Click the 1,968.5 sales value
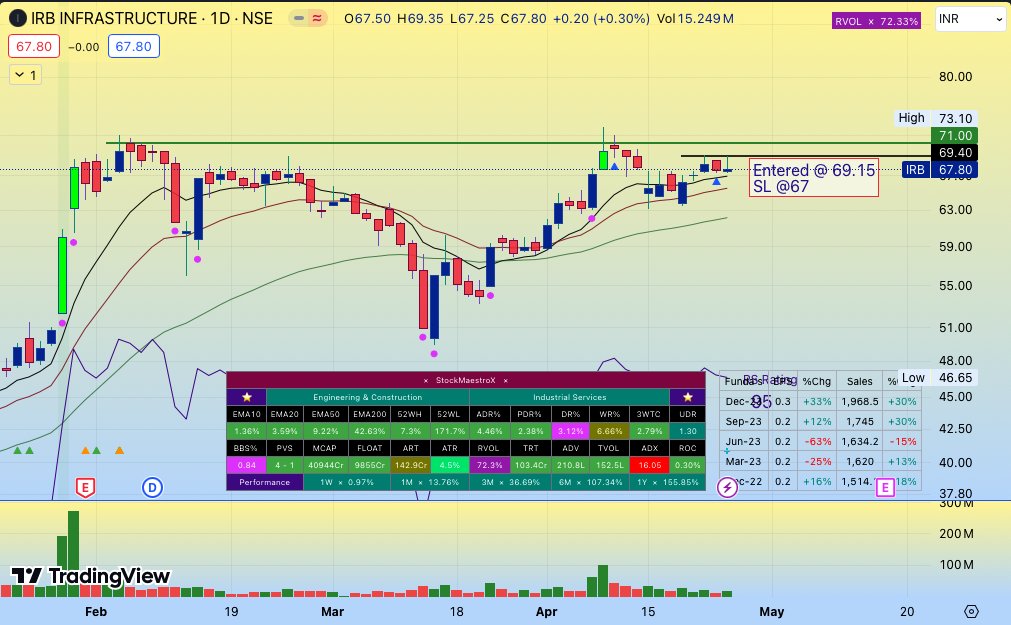The width and height of the screenshot is (1011, 625). pos(860,401)
